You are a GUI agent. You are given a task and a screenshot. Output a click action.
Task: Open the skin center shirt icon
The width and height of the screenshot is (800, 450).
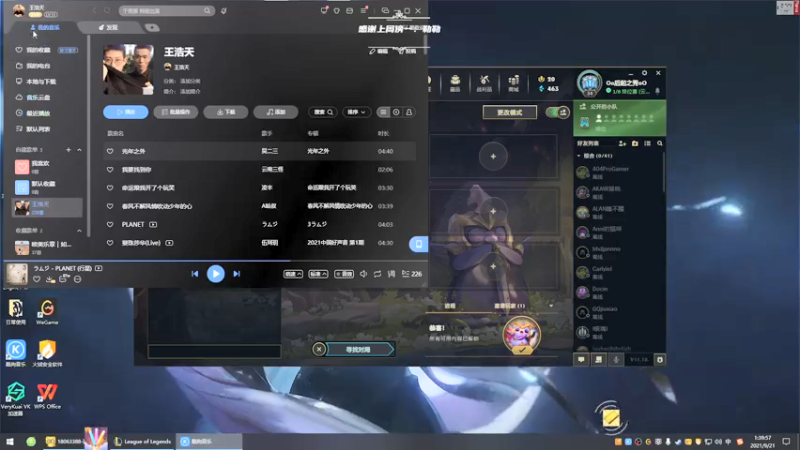tap(336, 10)
